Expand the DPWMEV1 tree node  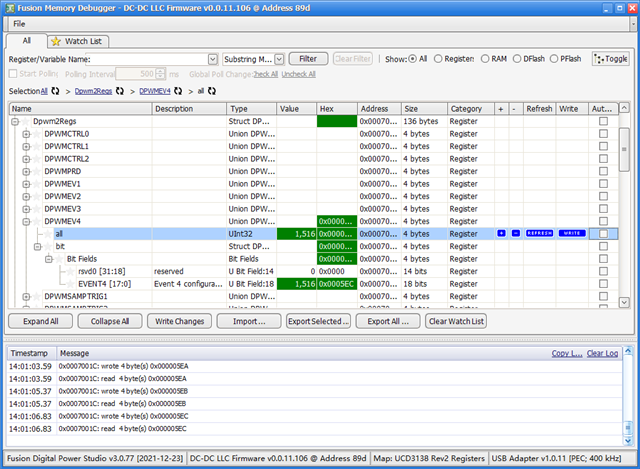(26, 184)
